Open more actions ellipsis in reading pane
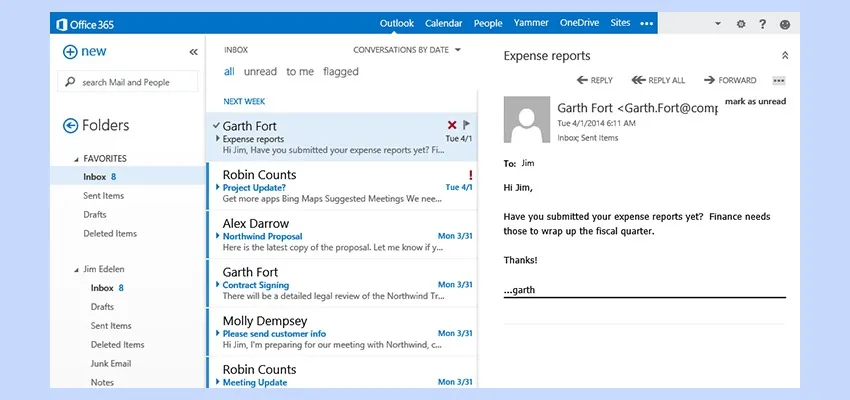850x400 pixels. (778, 81)
